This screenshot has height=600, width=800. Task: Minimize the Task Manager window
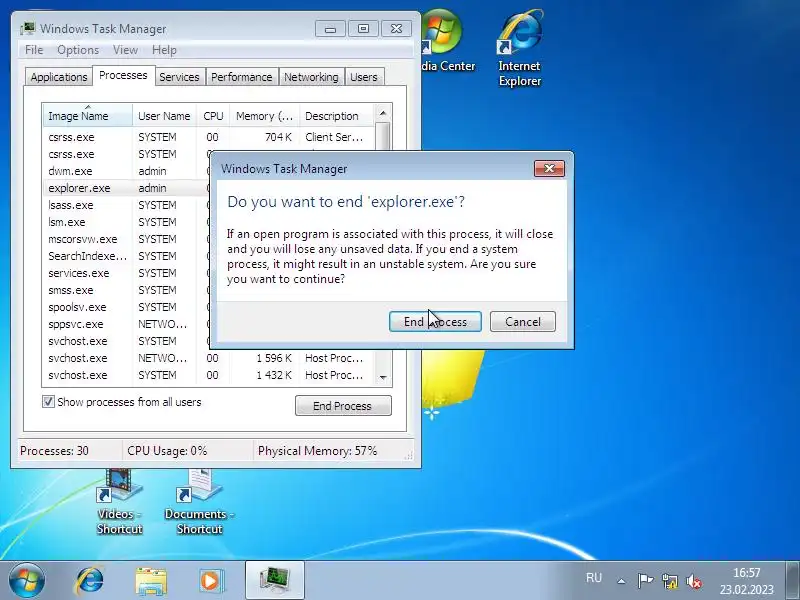coord(330,29)
